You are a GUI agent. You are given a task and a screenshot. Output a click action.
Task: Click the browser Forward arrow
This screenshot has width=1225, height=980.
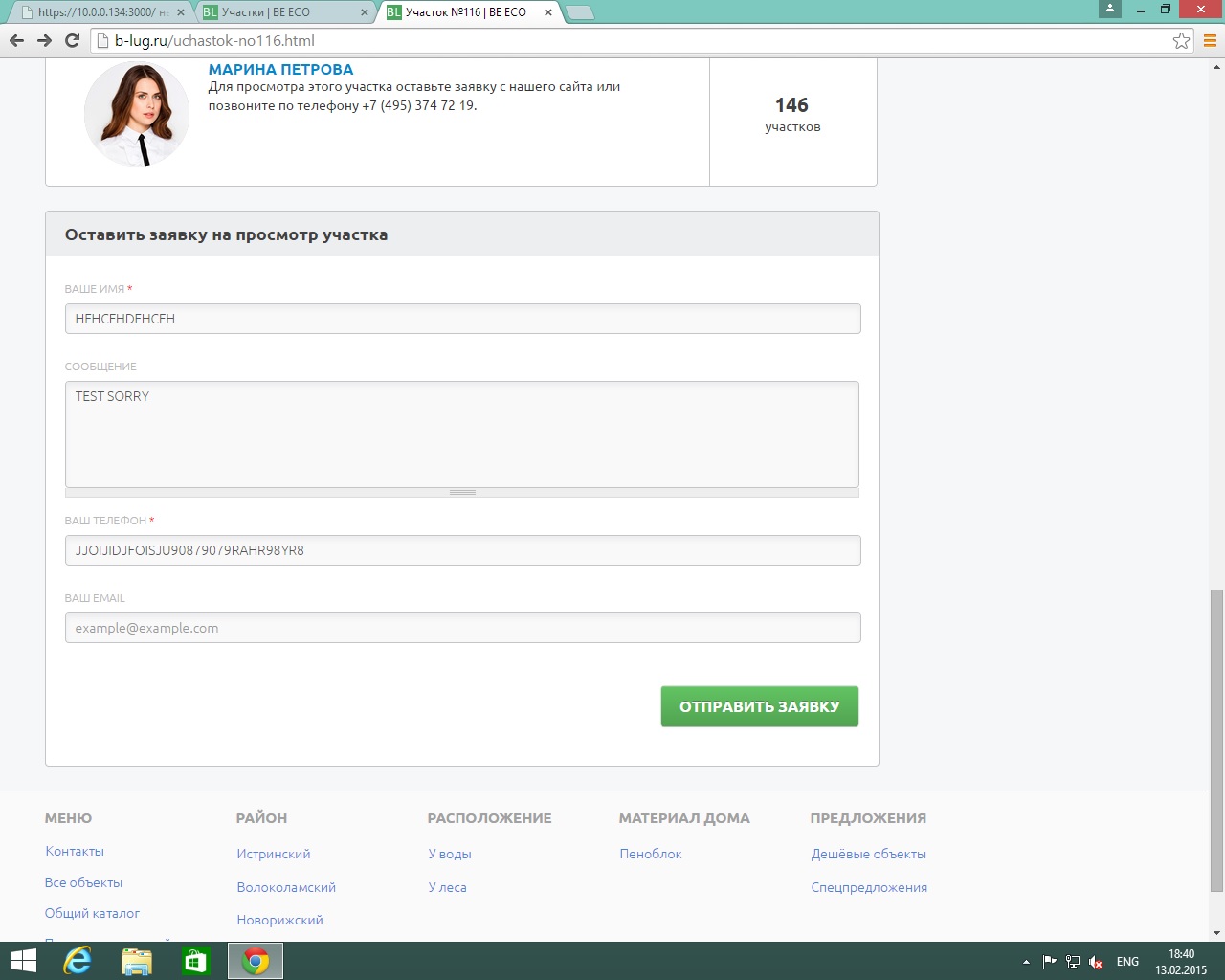pos(44,40)
